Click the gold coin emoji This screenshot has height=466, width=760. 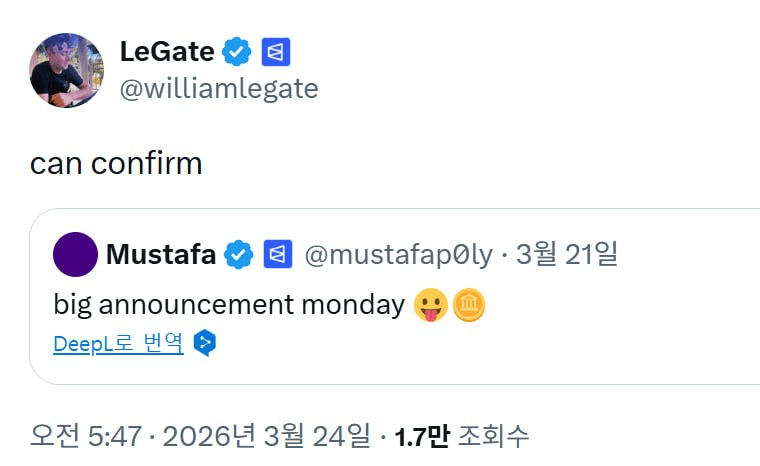468,305
